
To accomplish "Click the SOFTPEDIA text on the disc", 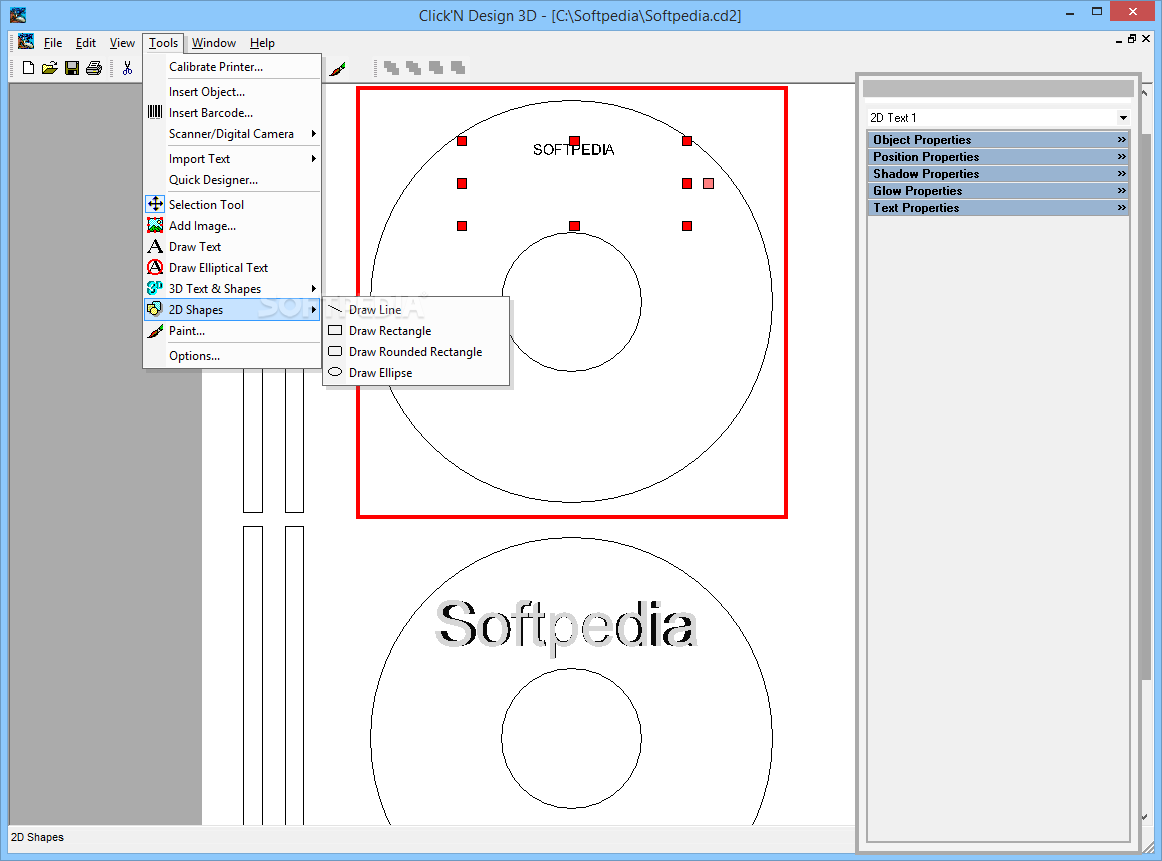I will [574, 150].
